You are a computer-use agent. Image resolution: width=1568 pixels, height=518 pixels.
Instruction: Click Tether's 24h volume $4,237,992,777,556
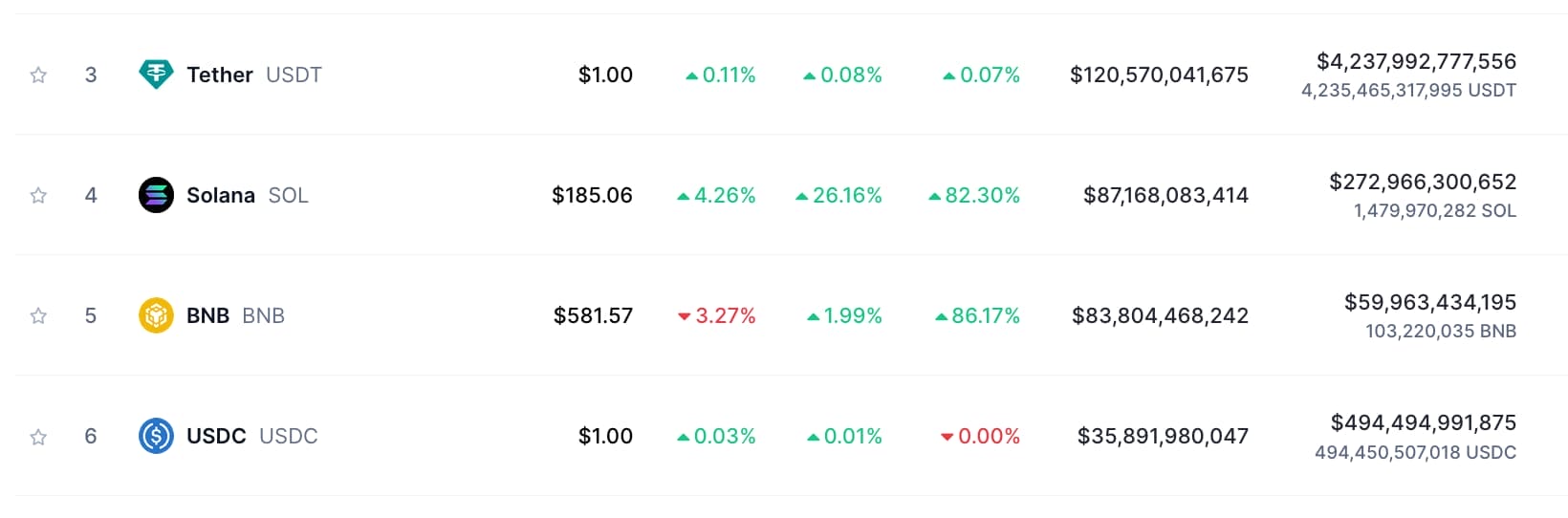[x=1416, y=61]
